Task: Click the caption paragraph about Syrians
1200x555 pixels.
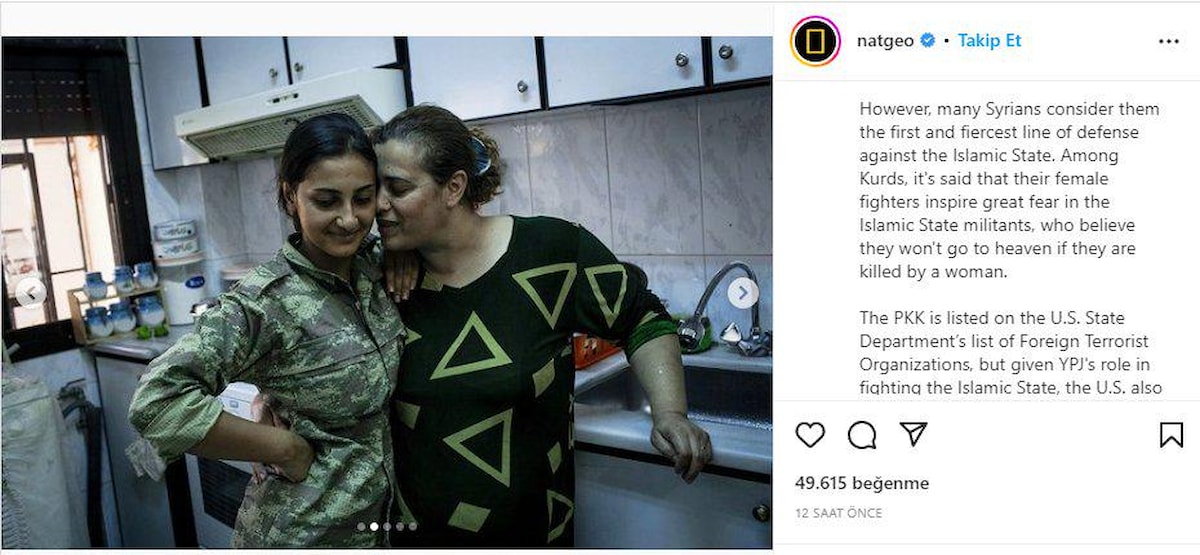Action: click(x=1010, y=190)
